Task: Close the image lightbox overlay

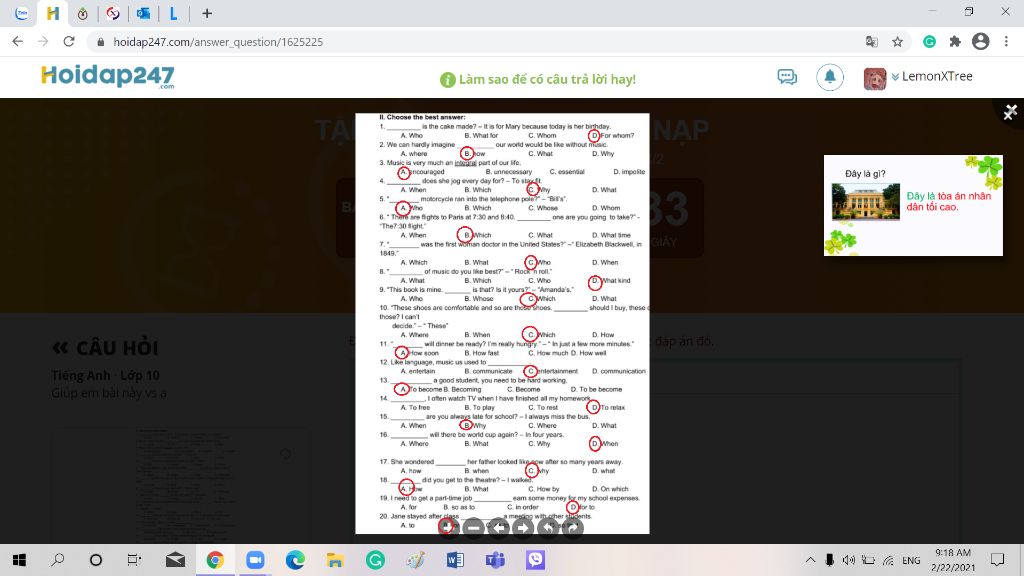Action: [1010, 112]
